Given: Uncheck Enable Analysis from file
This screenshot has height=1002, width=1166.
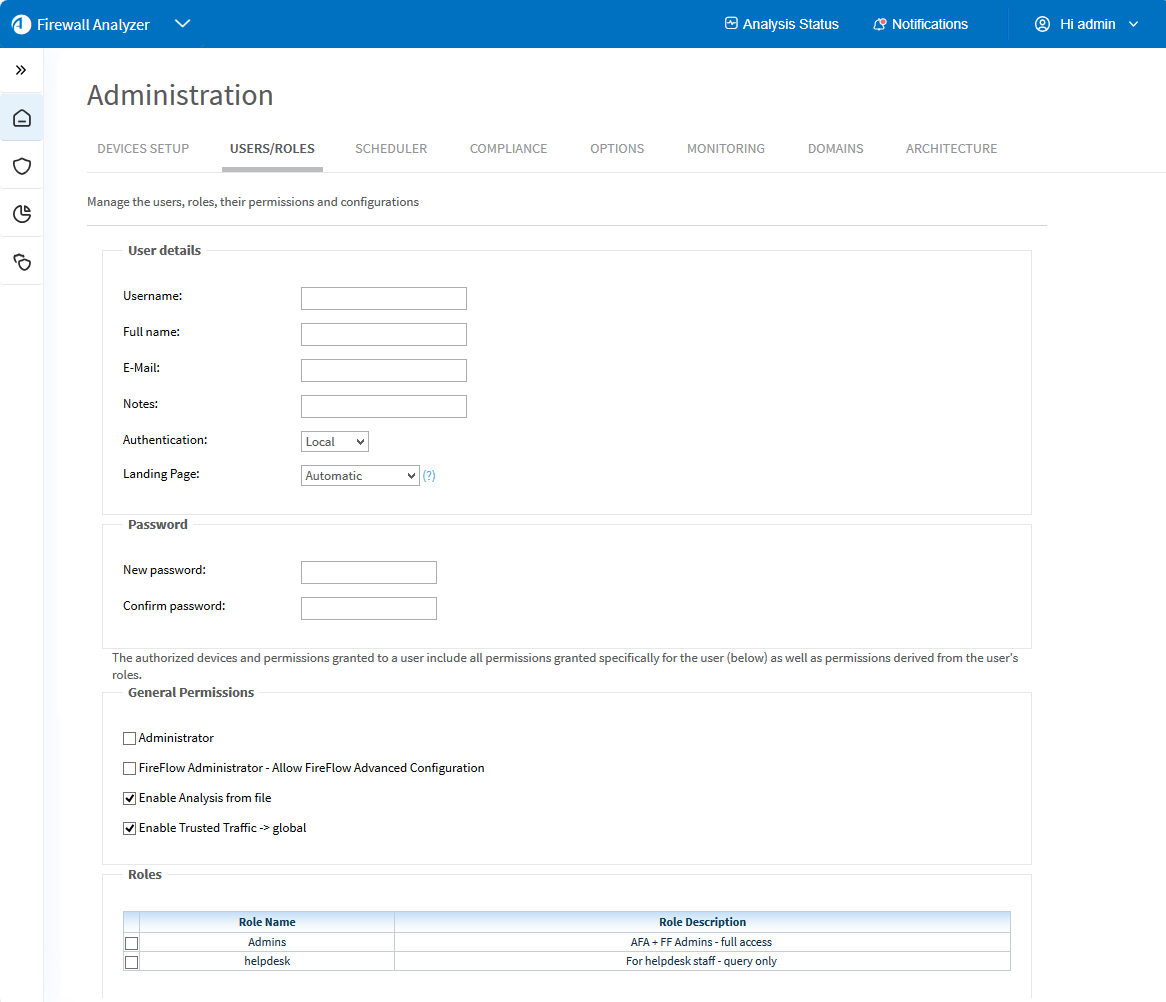Looking at the screenshot, I should 129,799.
